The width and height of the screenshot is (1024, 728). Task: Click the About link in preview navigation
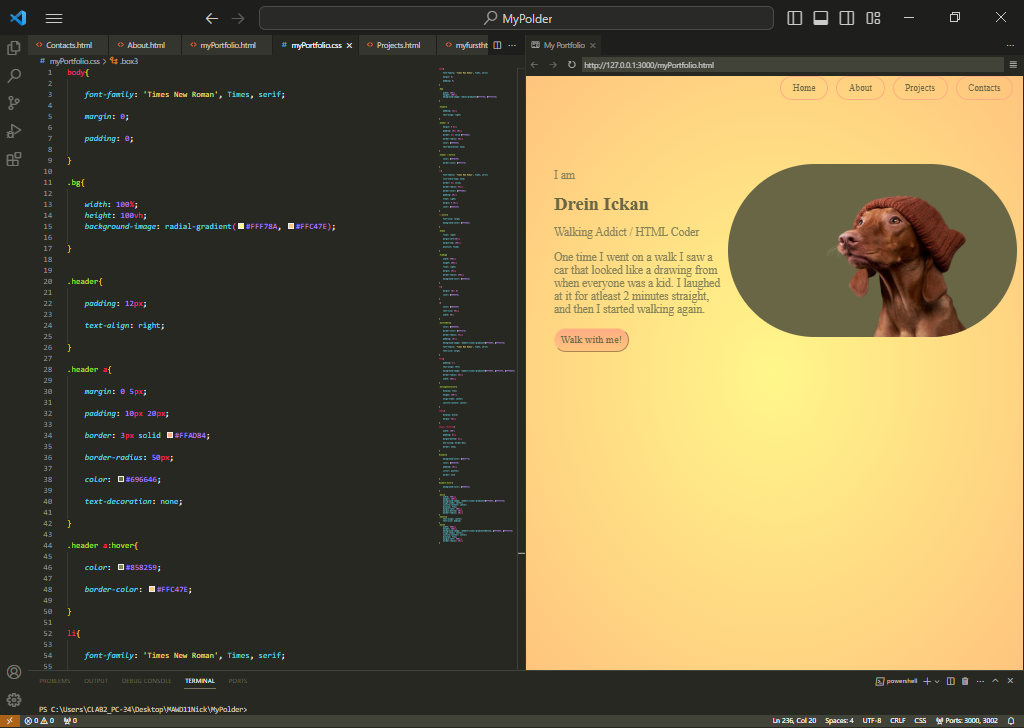[x=860, y=88]
